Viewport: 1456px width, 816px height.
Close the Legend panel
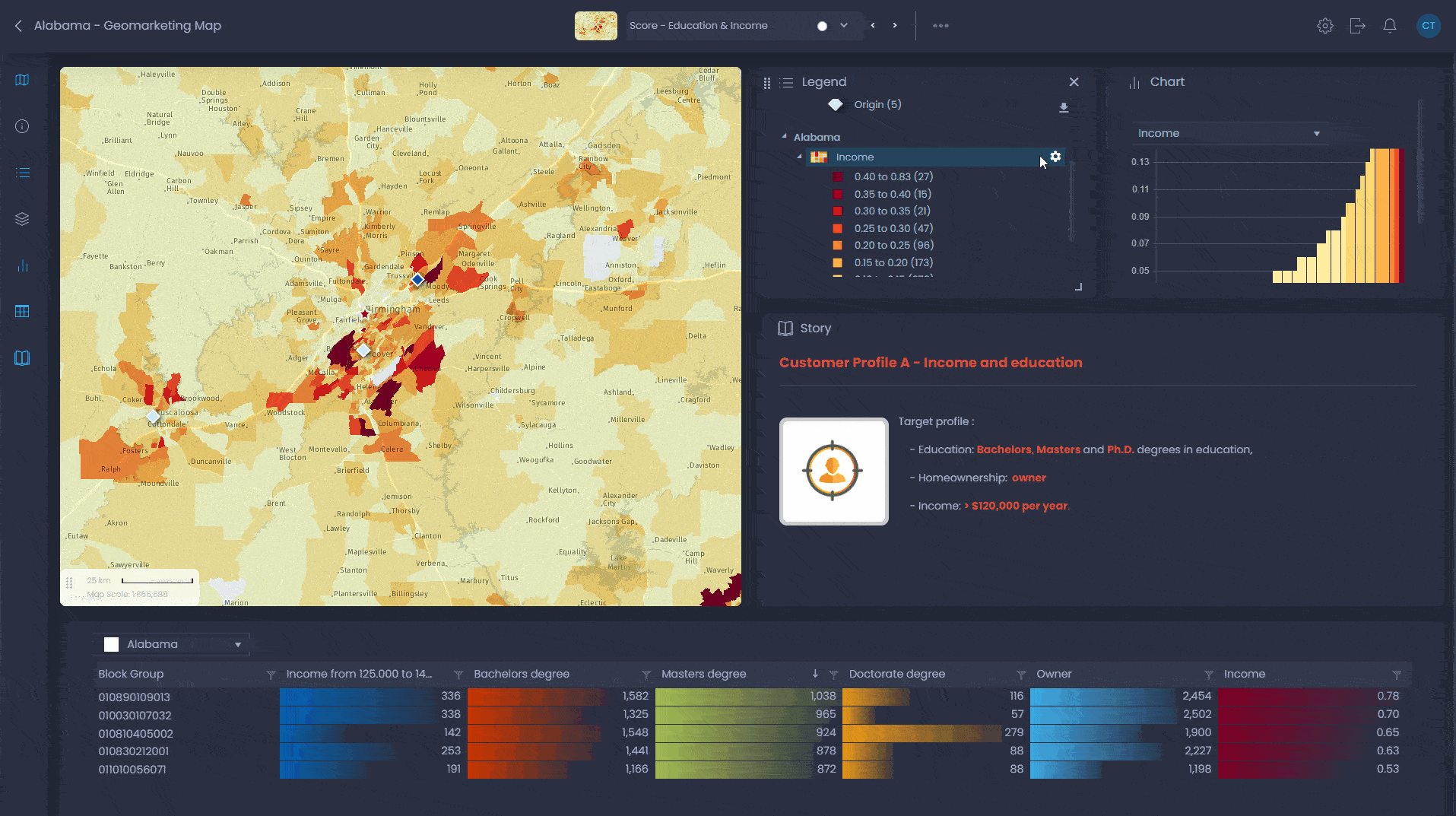(x=1074, y=82)
